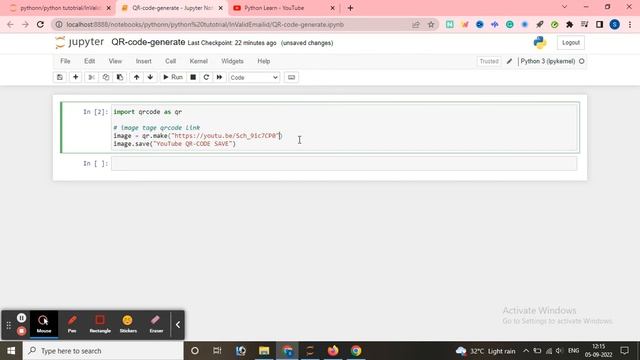This screenshot has height=360, width=640.
Task: Click the empty second code cell
Action: 344,164
